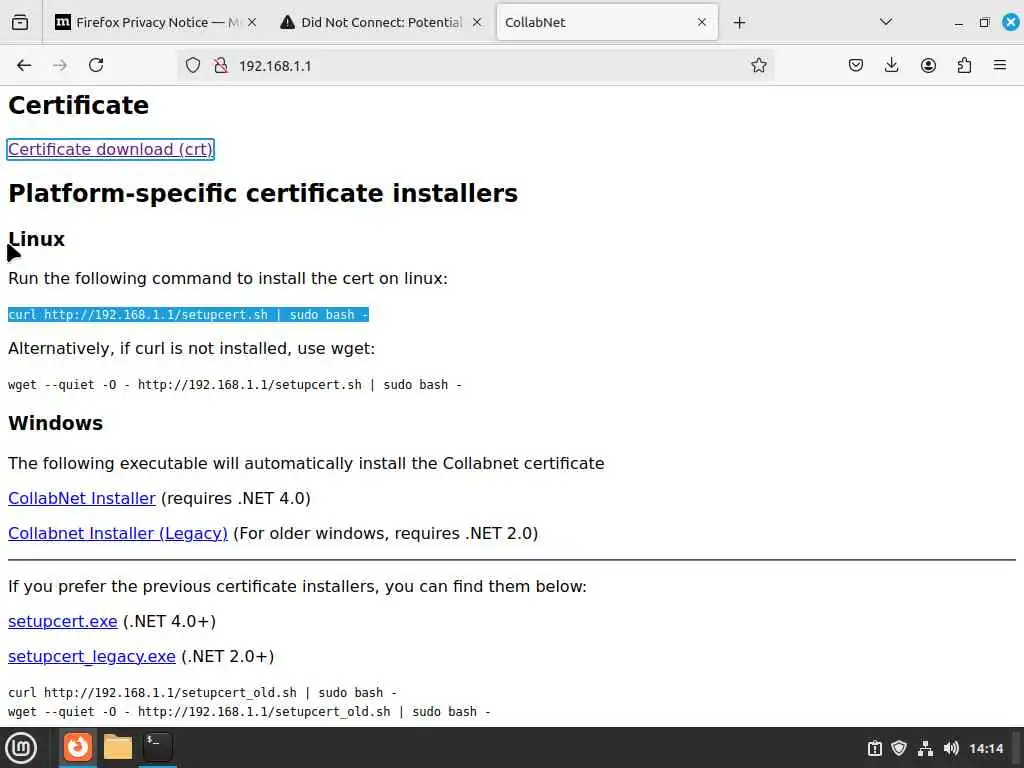Click the curl setupcert_old.sh command line
The height and width of the screenshot is (768, 1024).
pos(202,692)
